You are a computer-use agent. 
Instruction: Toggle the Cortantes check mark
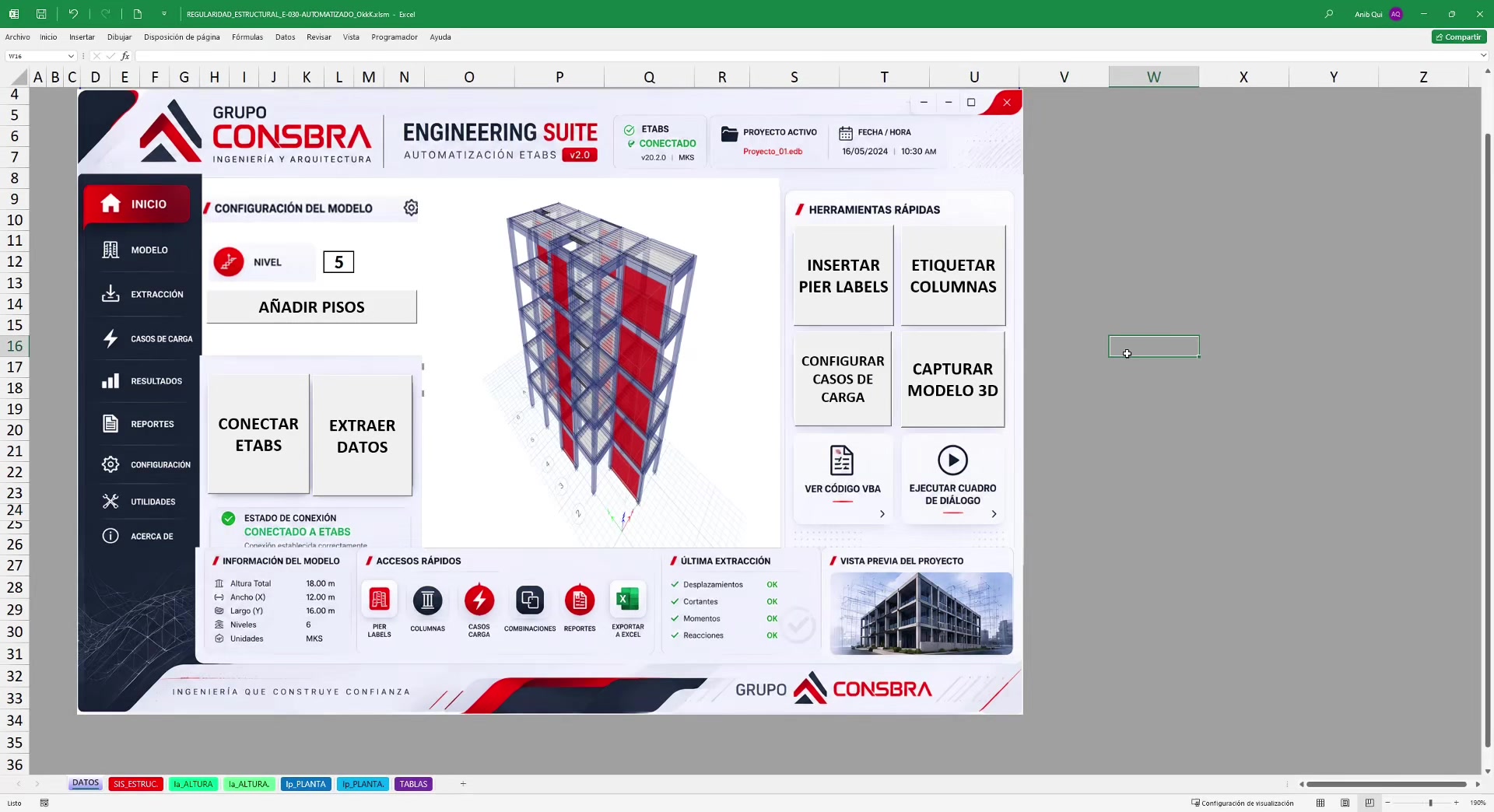pyautogui.click(x=675, y=601)
